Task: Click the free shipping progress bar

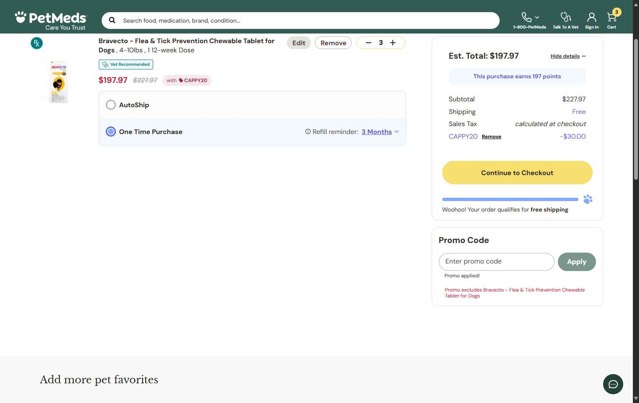Action: (x=510, y=199)
